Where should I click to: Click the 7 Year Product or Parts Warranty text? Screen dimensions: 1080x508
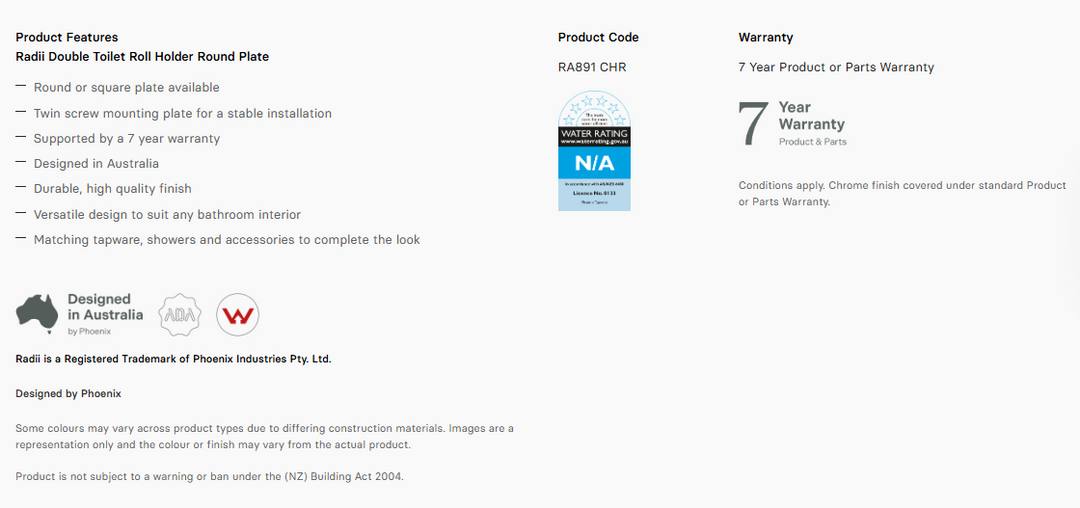tap(836, 67)
